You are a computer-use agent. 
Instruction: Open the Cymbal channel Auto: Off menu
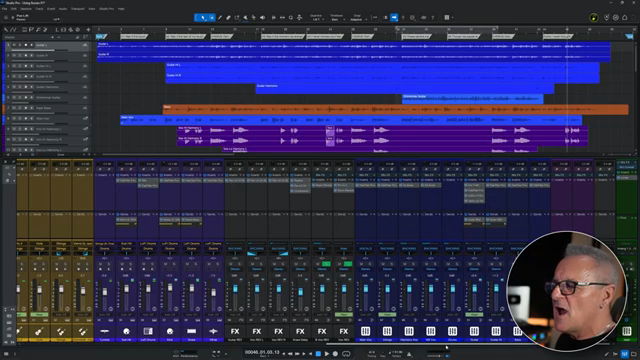(x=104, y=315)
